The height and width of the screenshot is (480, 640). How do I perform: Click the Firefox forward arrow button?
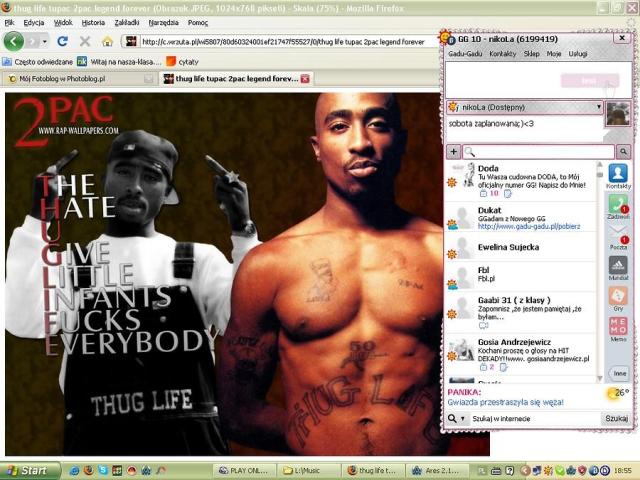[33, 41]
